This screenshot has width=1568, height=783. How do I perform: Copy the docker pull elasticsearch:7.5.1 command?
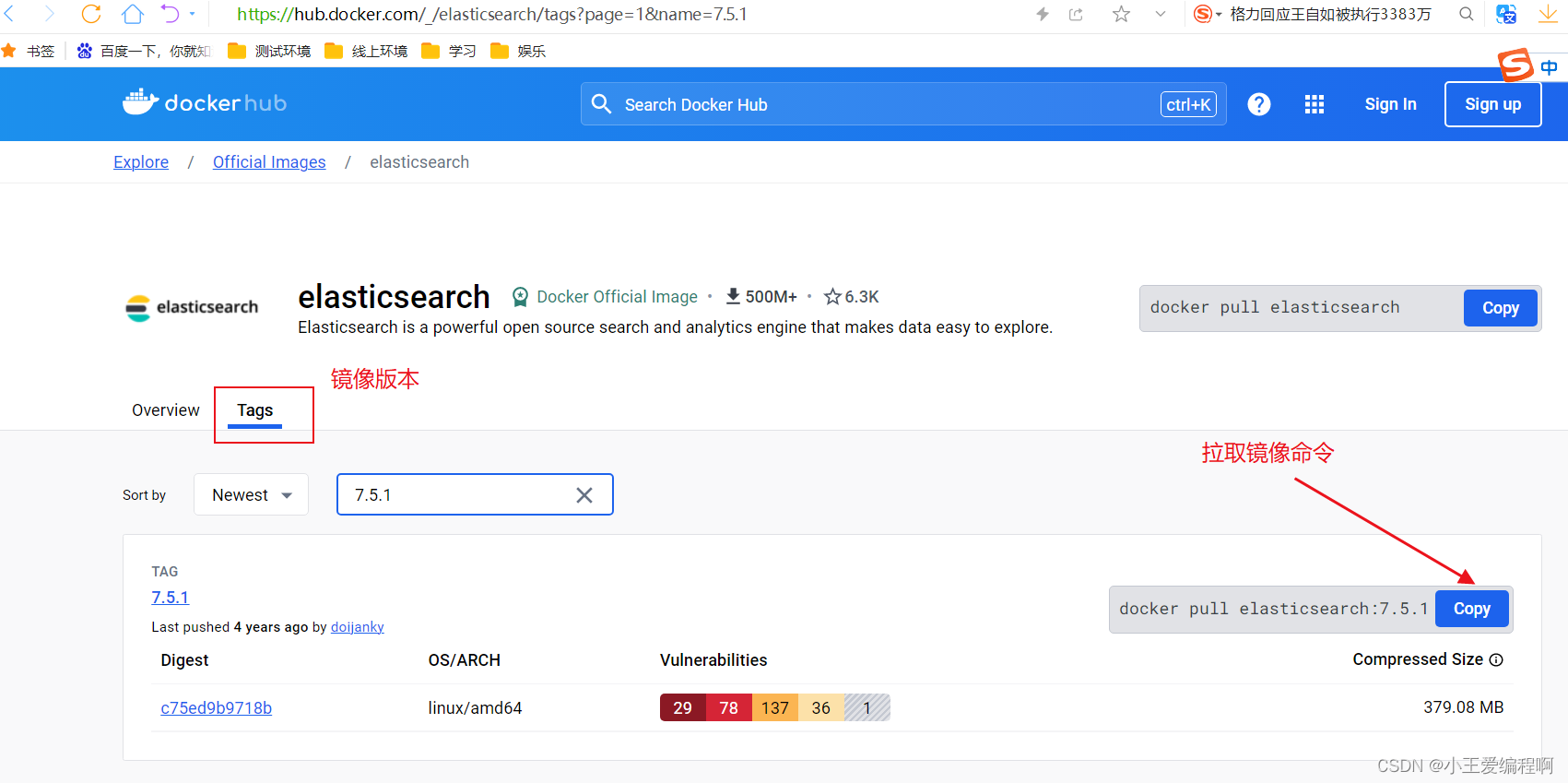click(1472, 609)
